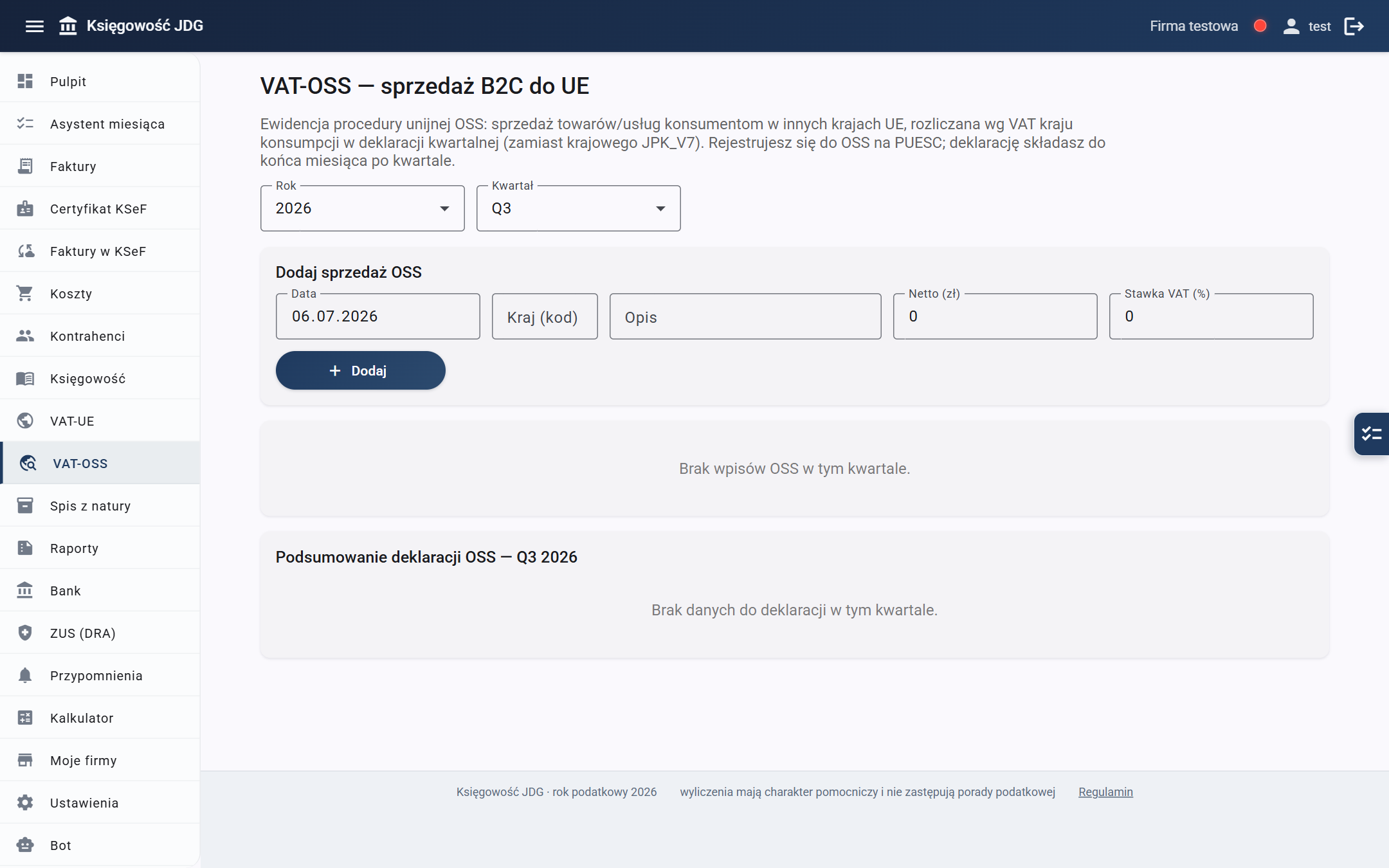Screen dimensions: 1389x868
Task: Open the hamburger navigation menu
Action: click(35, 26)
